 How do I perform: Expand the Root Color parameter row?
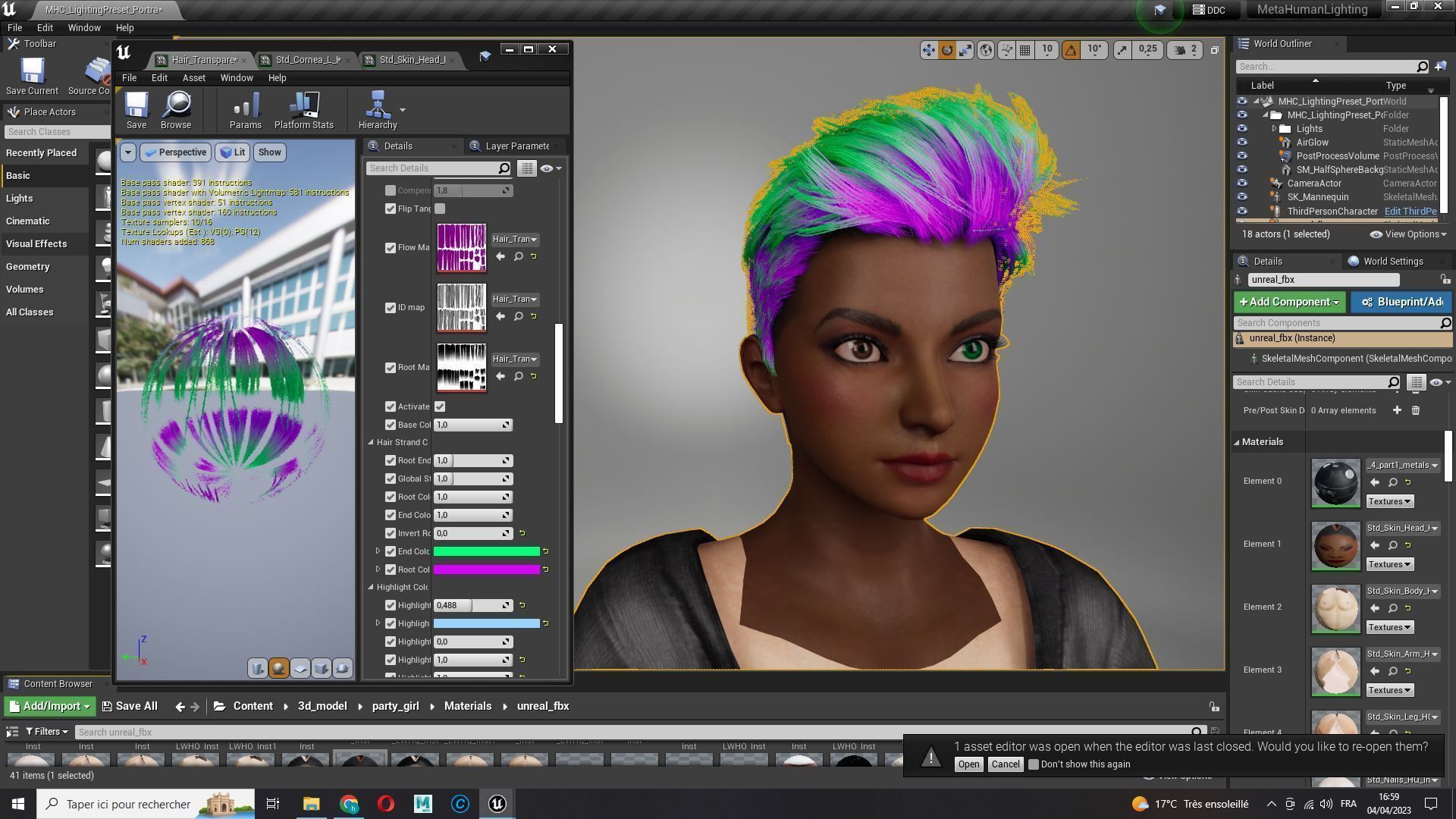point(378,570)
